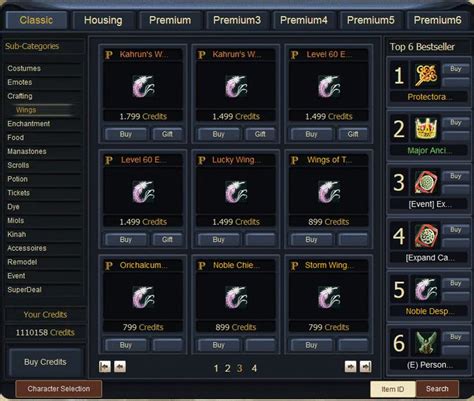Click the winged statue icon in bestseller 6

coord(426,343)
